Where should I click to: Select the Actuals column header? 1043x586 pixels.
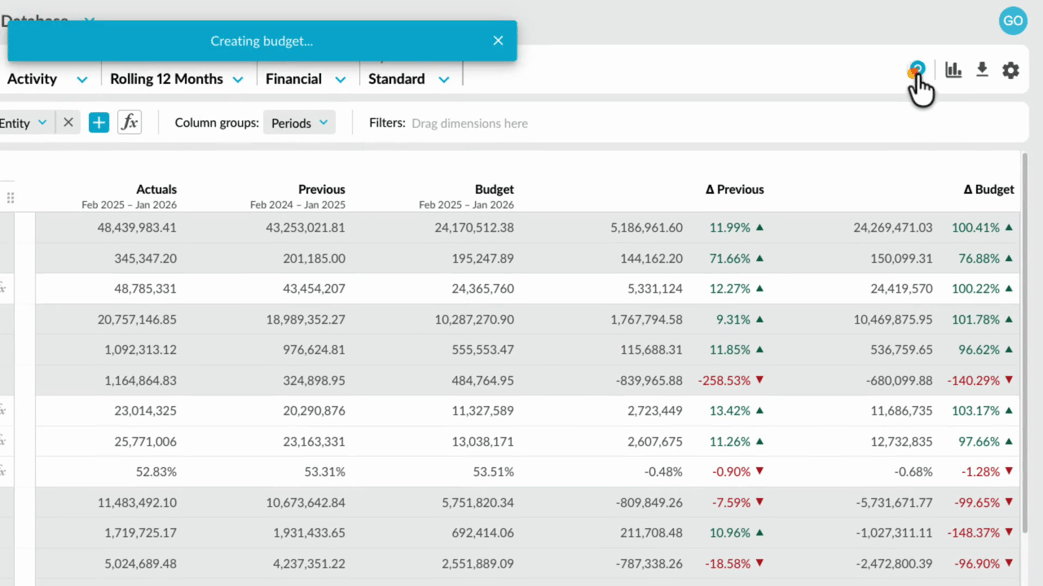click(x=156, y=190)
